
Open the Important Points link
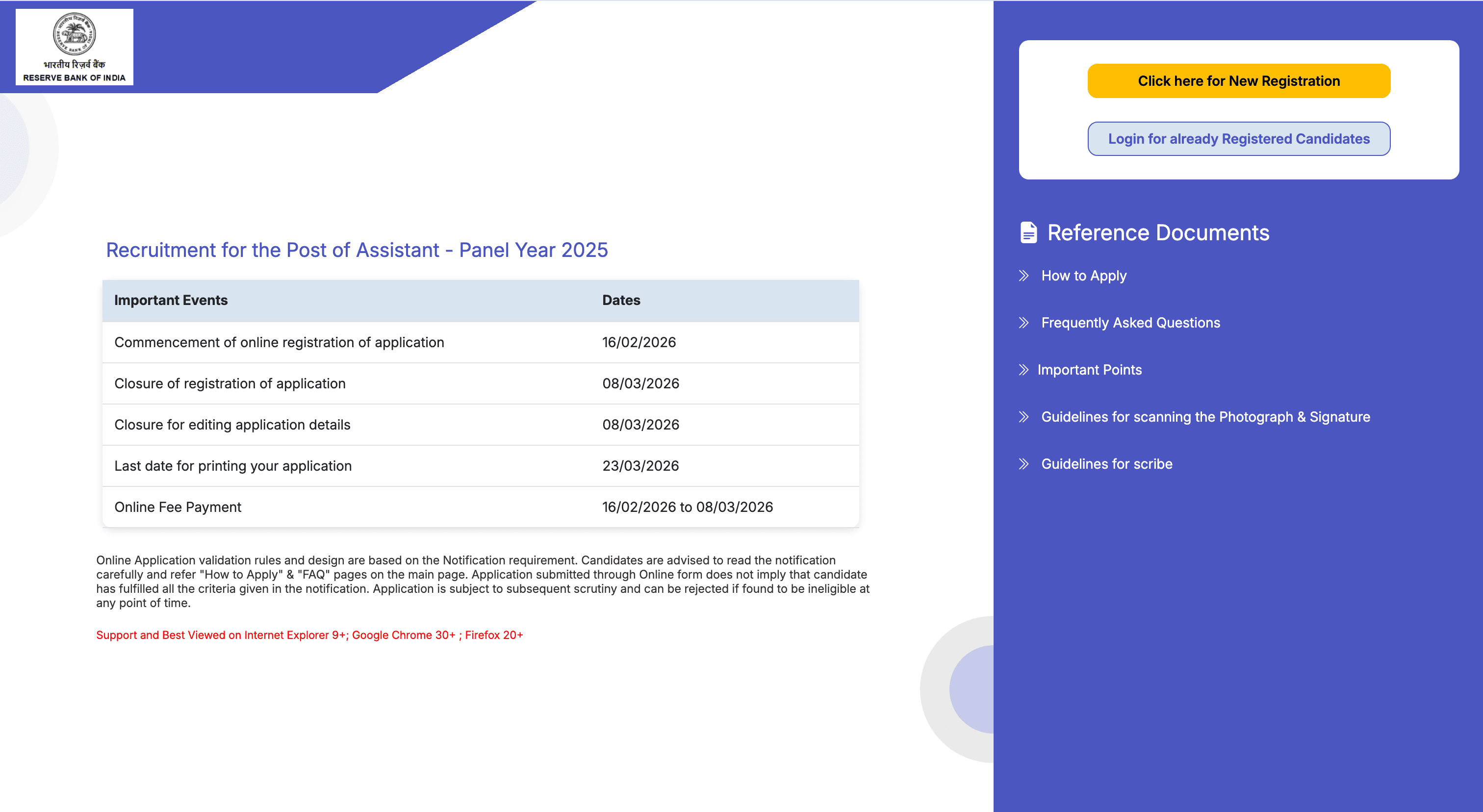pos(1089,370)
